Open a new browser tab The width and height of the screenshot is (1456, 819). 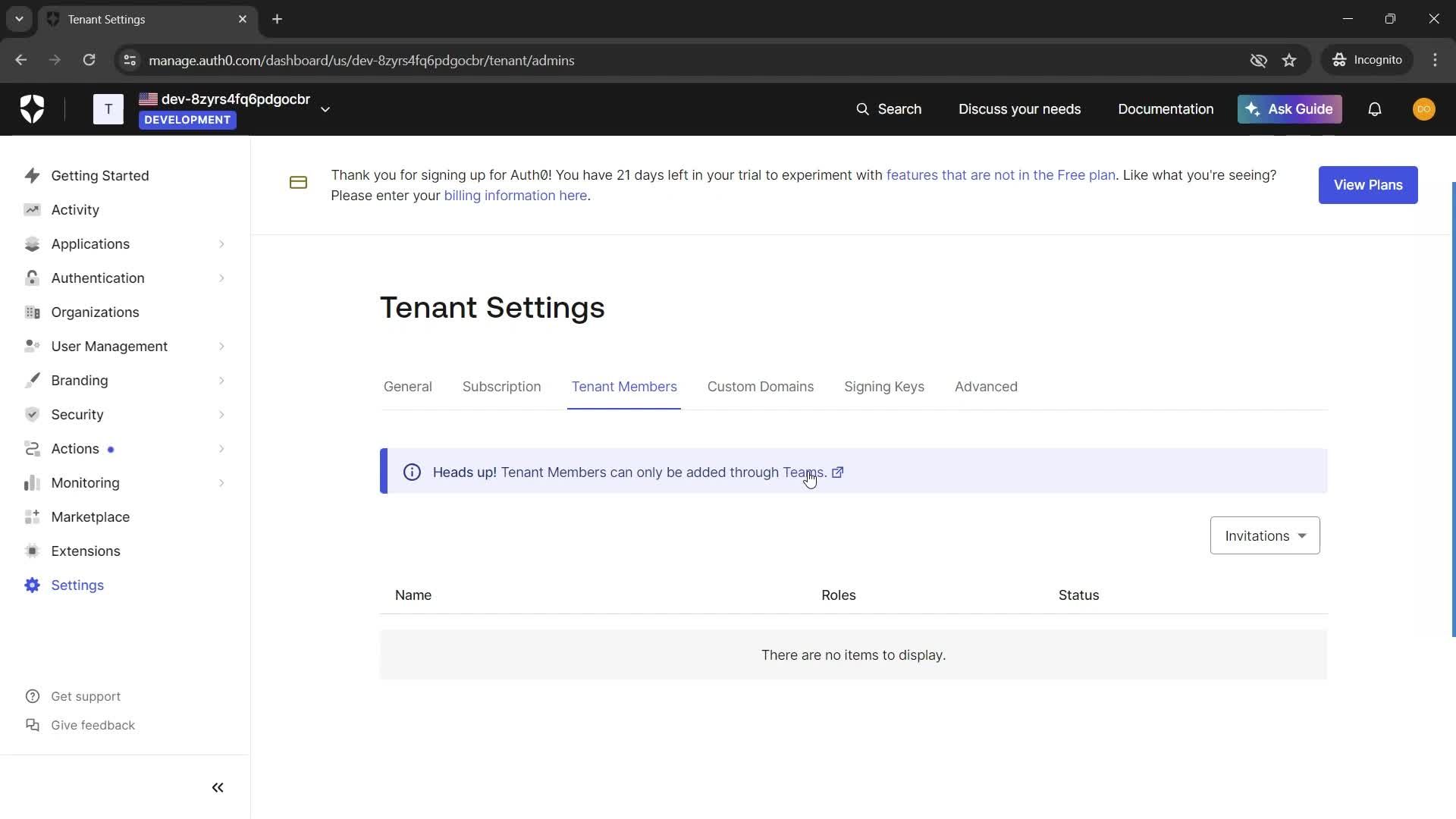278,19
